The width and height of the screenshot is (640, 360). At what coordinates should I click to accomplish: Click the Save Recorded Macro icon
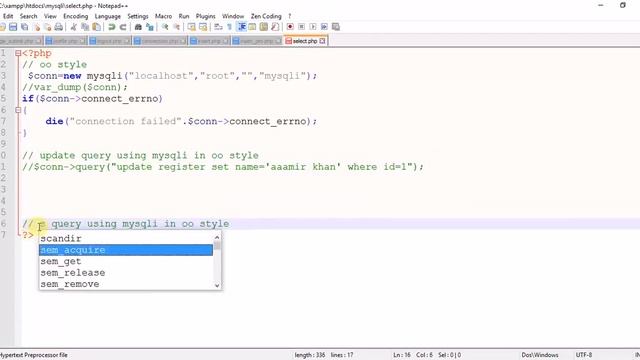[x=336, y=27]
